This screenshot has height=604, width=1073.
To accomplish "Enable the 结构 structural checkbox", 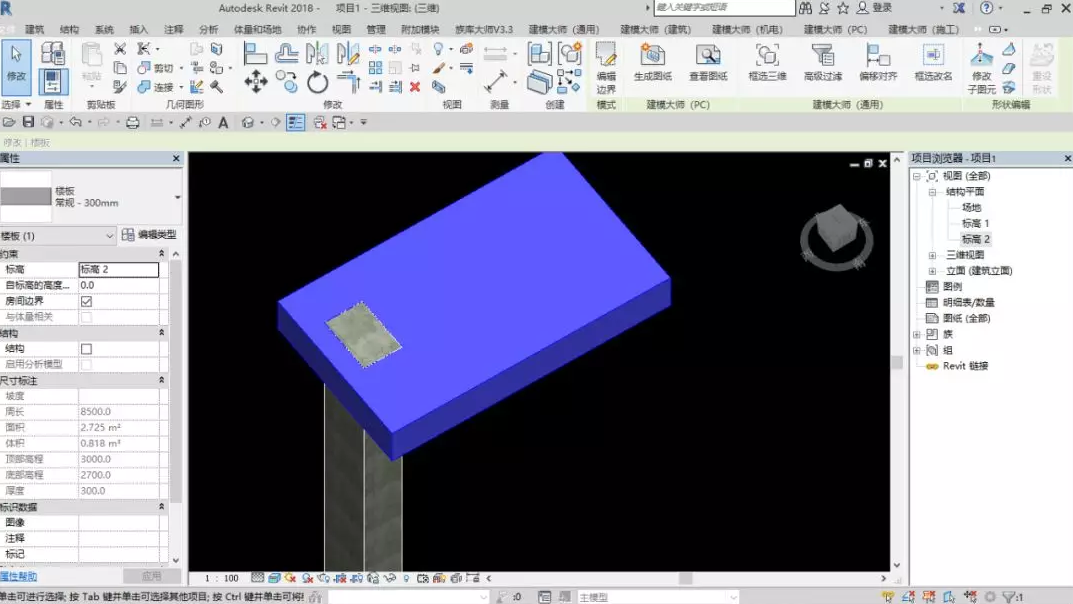I will [86, 349].
